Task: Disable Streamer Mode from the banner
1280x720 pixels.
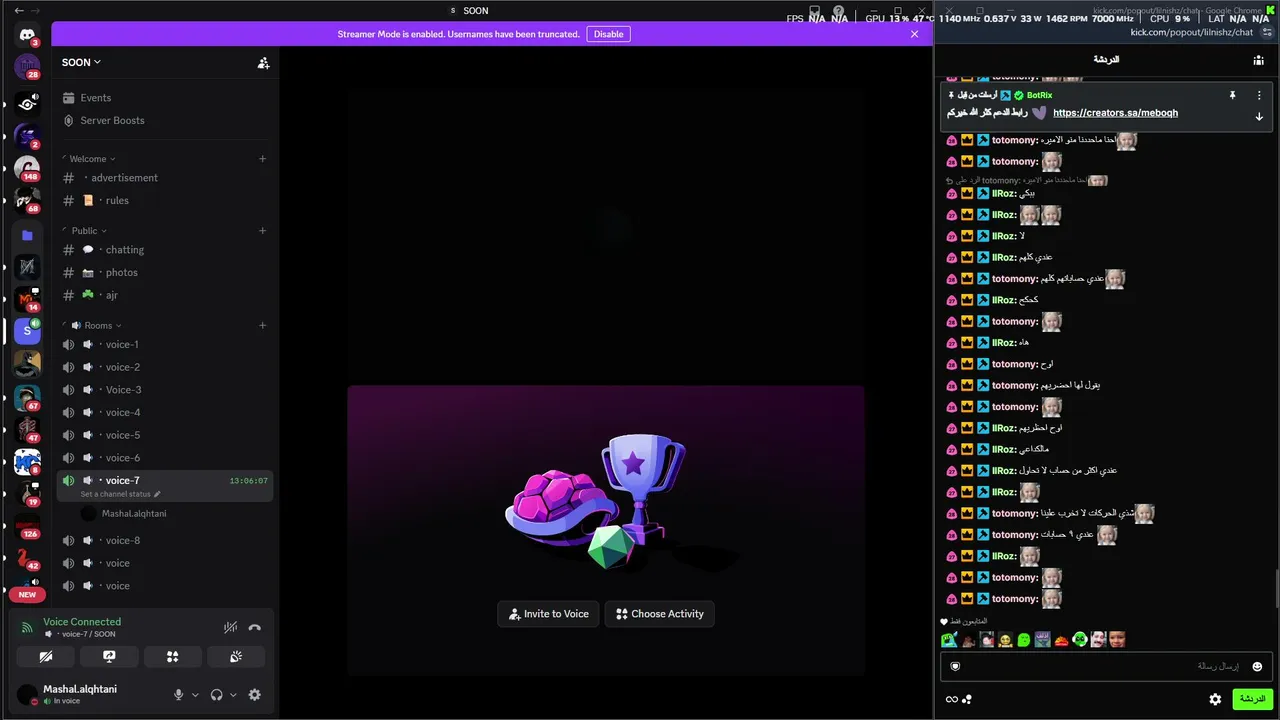Action: pos(608,34)
